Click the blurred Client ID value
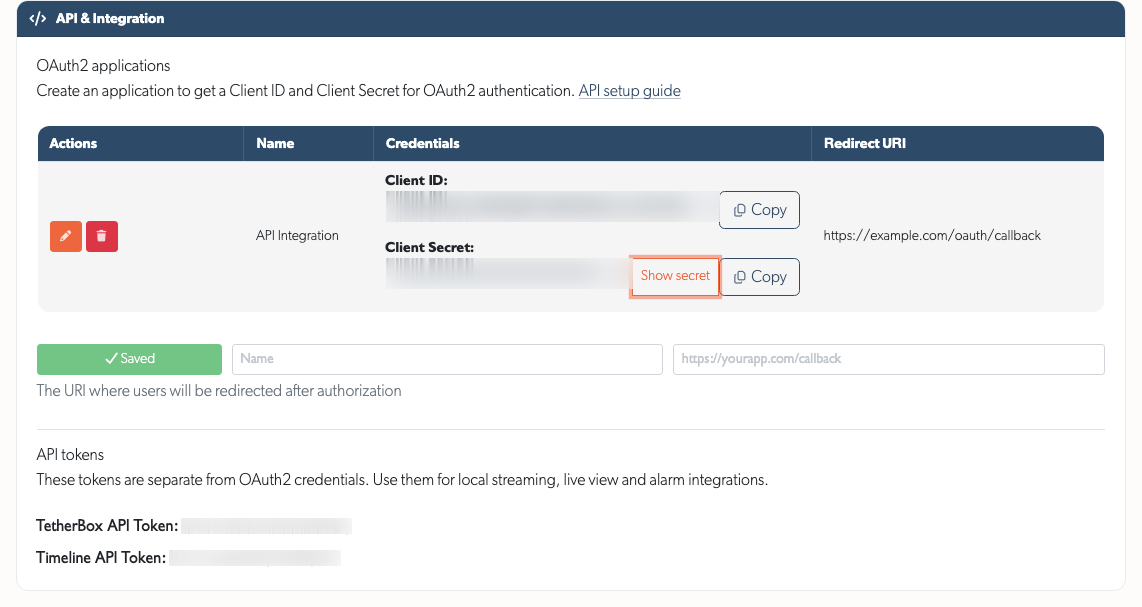Image resolution: width=1142 pixels, height=607 pixels. pos(552,207)
